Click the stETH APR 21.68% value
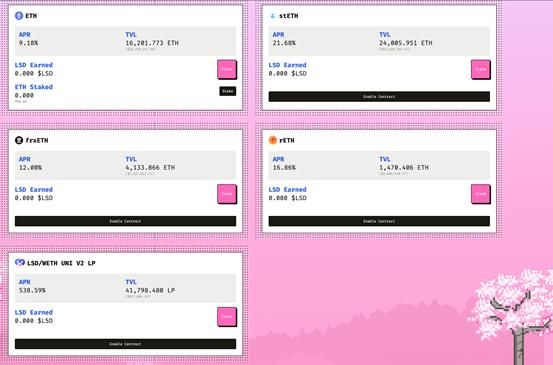This screenshot has height=365, width=553. click(x=284, y=43)
